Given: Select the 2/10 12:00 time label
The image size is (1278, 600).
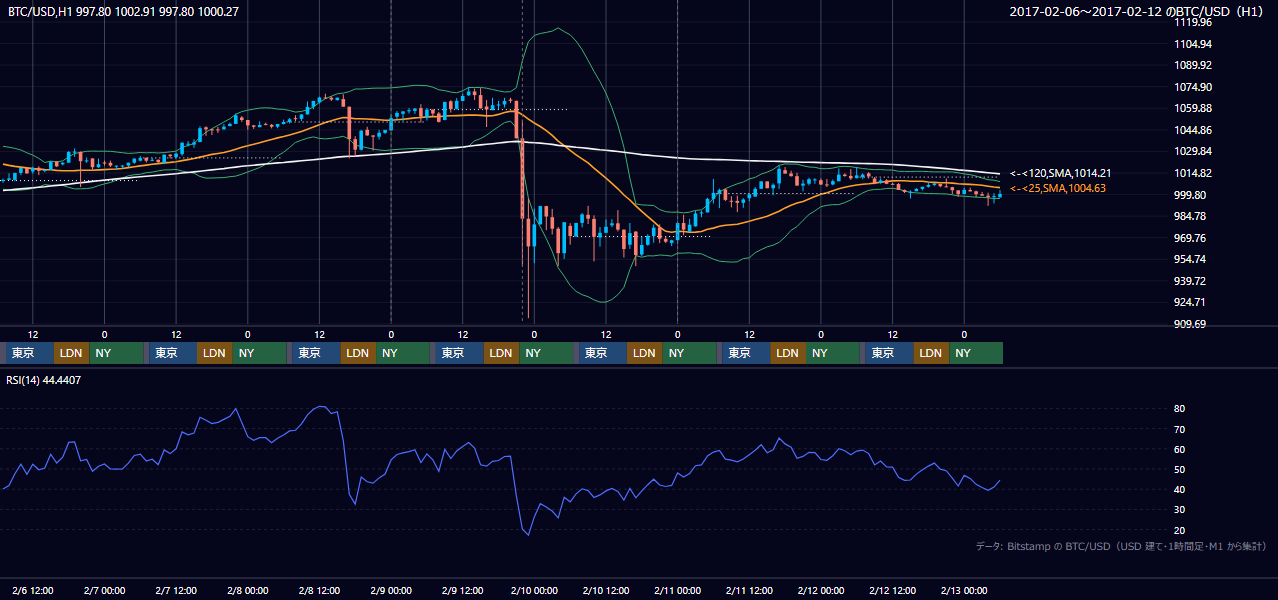Looking at the screenshot, I should click(606, 590).
